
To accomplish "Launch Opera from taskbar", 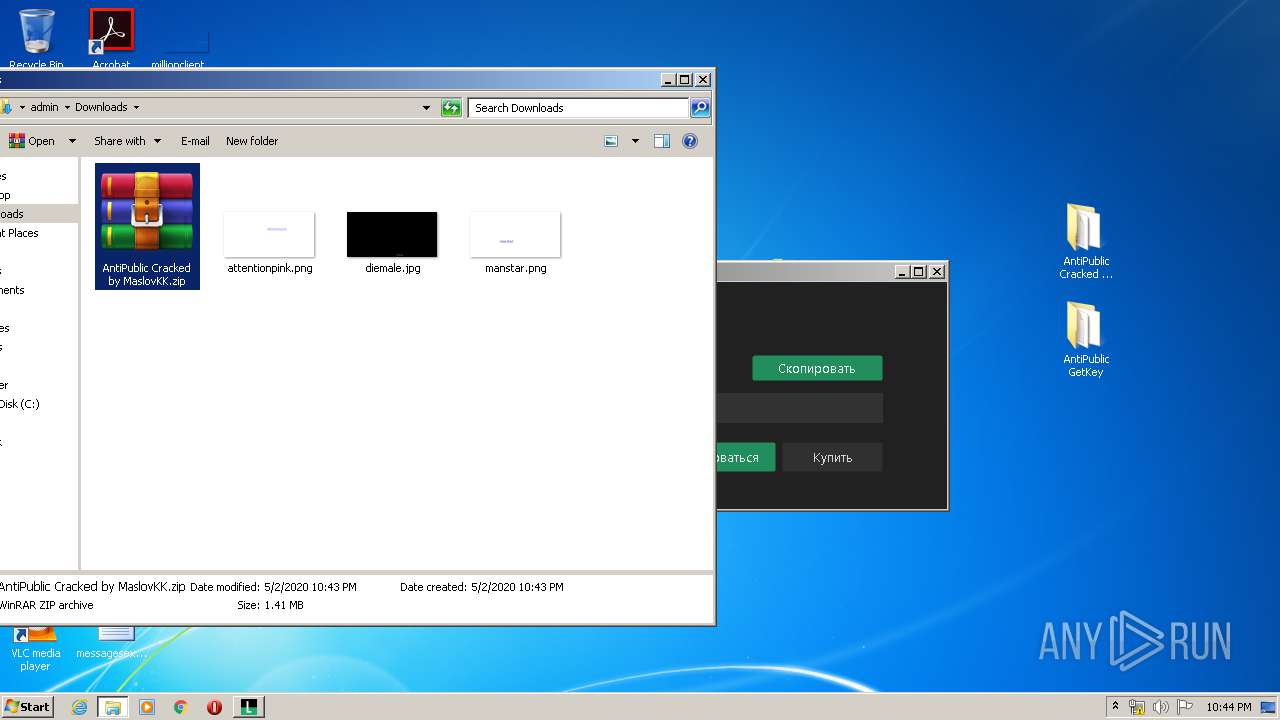I will pos(214,707).
